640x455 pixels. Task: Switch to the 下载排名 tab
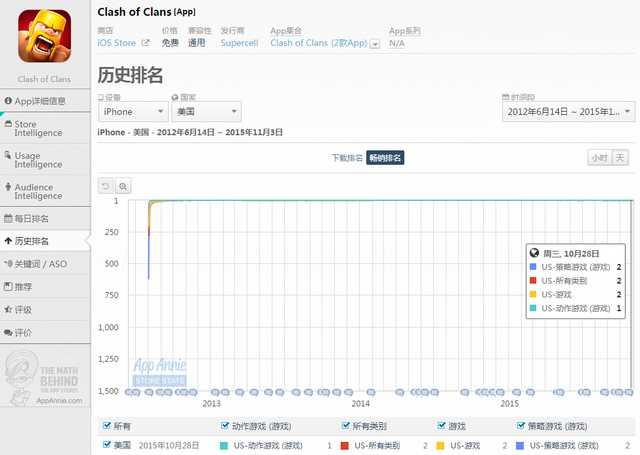coord(347,158)
